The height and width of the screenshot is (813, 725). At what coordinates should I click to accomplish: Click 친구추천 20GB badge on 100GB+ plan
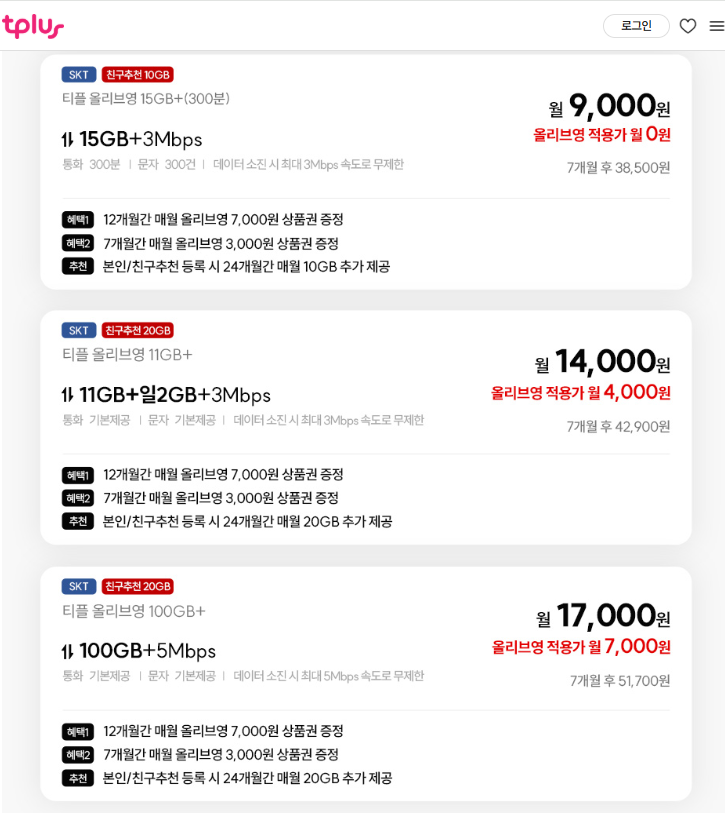(x=138, y=587)
